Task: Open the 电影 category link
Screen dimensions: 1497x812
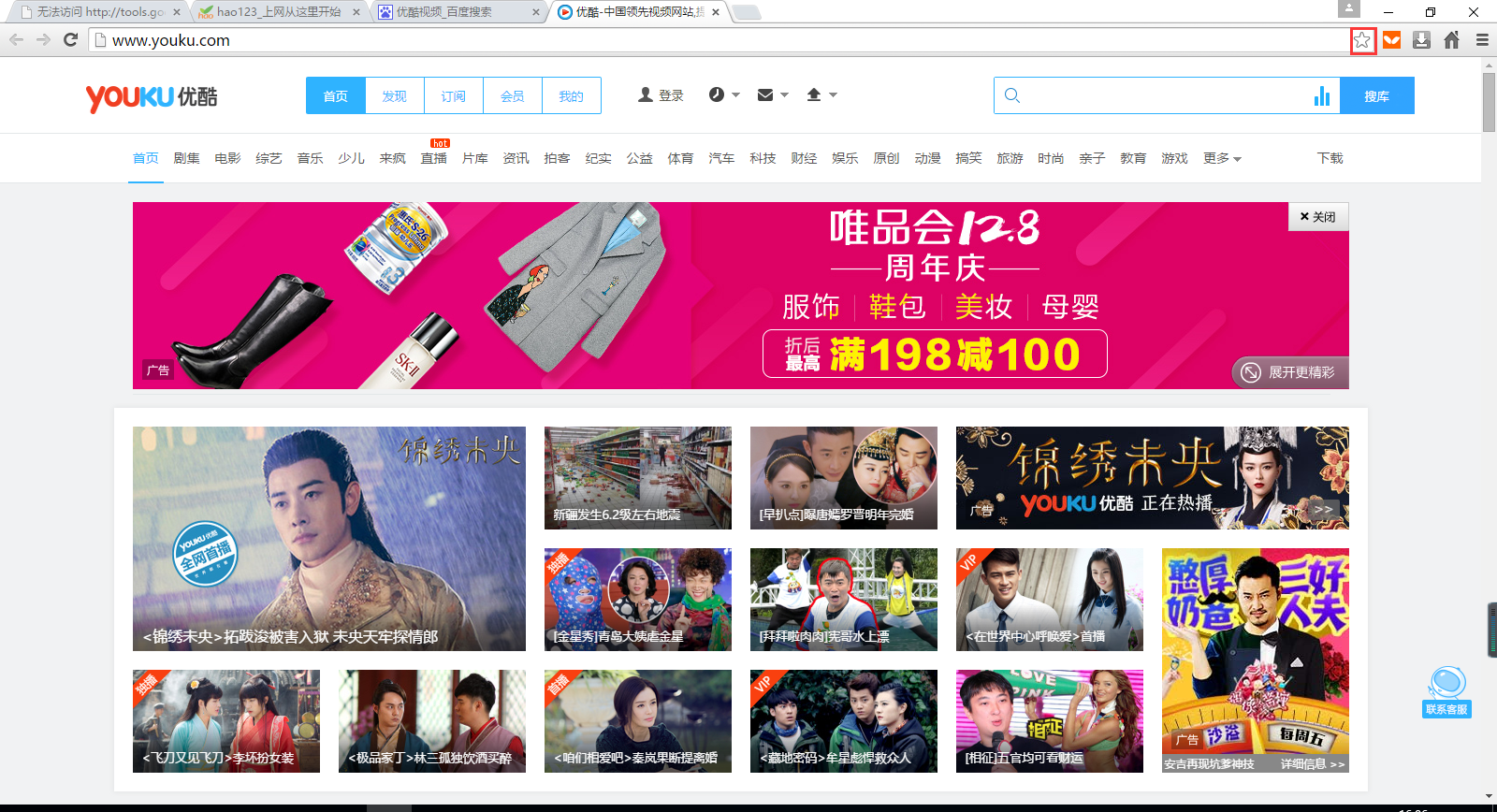Action: coord(228,158)
